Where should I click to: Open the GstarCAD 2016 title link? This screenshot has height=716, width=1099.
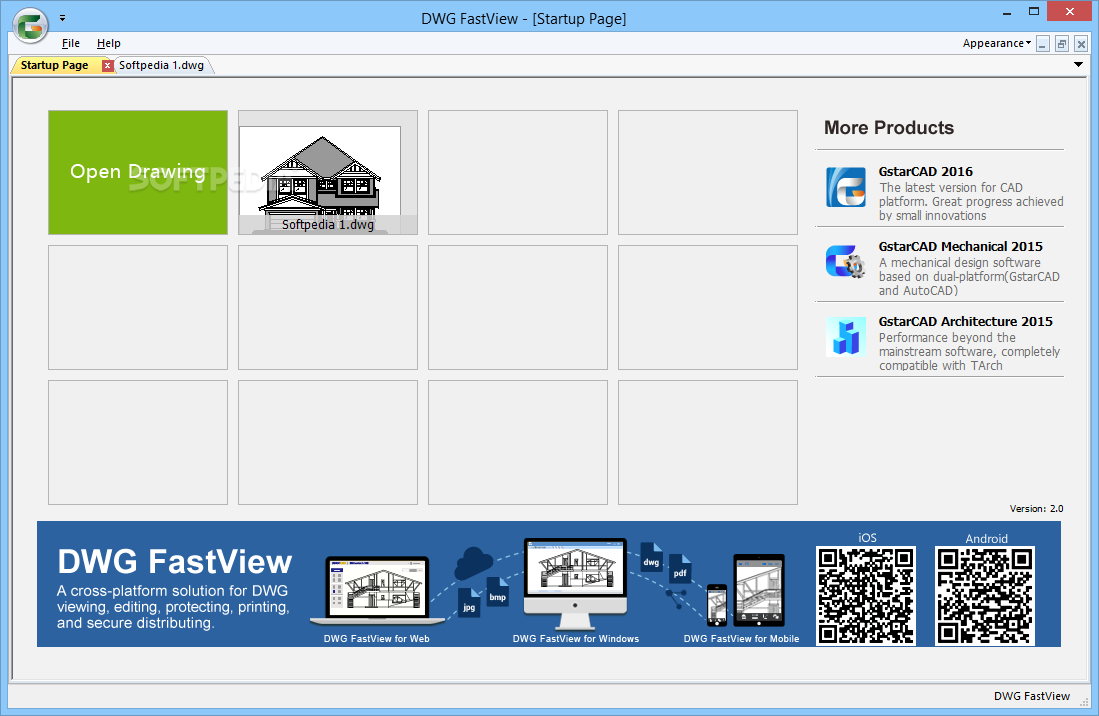point(925,172)
